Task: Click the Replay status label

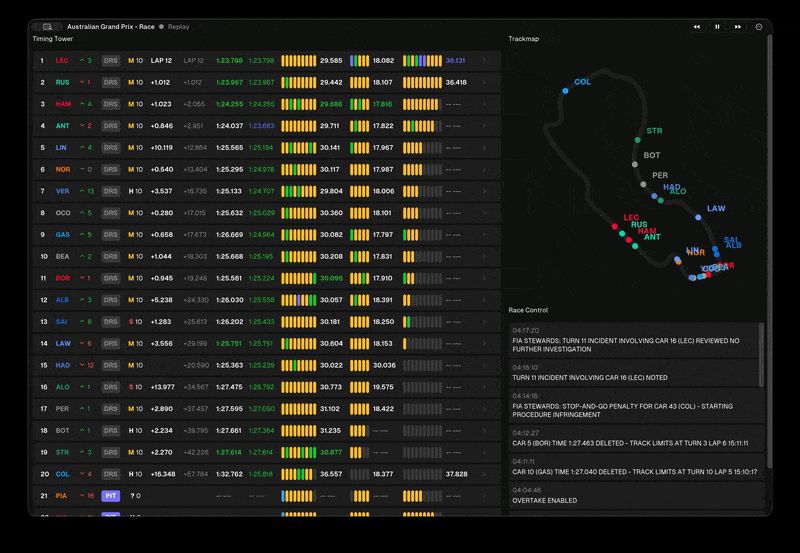Action: (178, 27)
